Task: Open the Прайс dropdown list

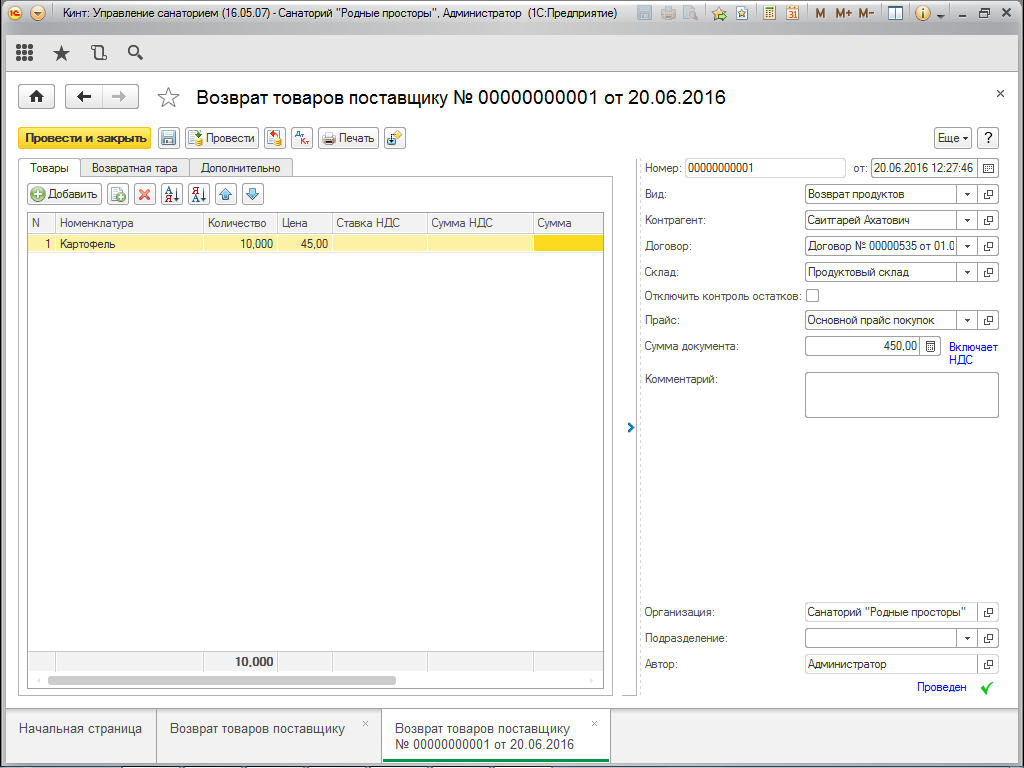Action: [x=967, y=320]
